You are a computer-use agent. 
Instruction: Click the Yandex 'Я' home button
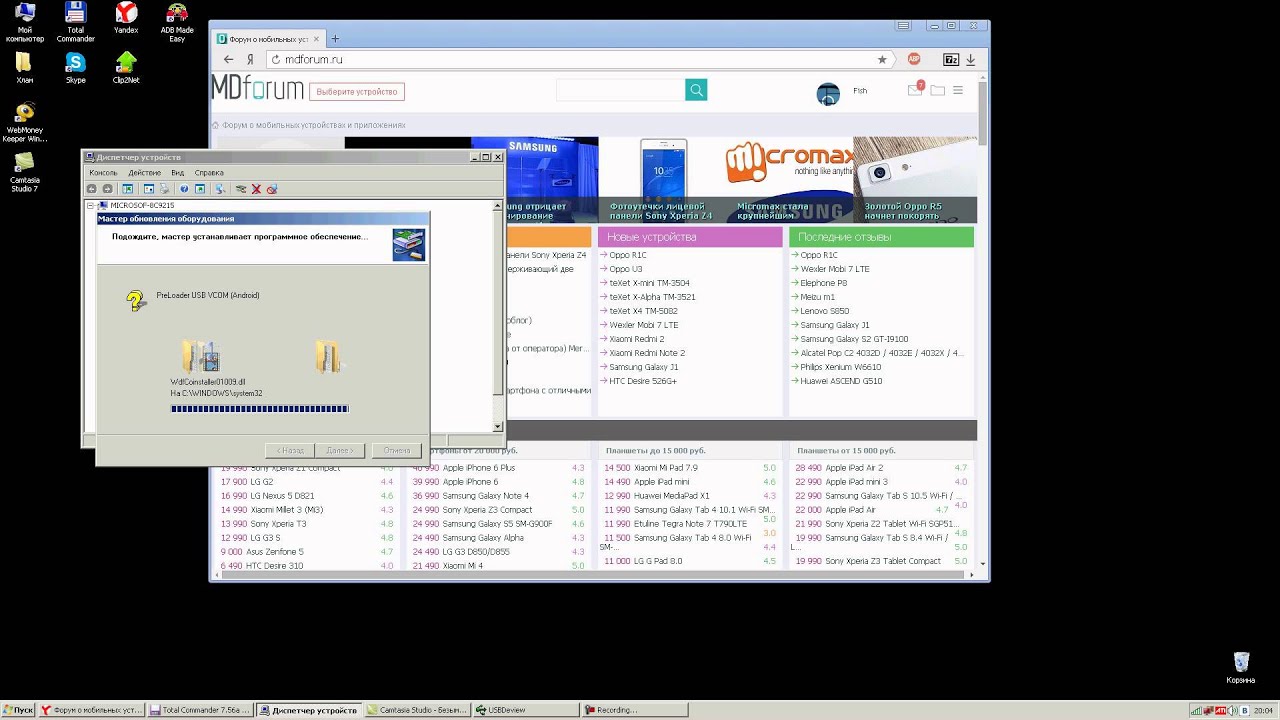[x=251, y=59]
